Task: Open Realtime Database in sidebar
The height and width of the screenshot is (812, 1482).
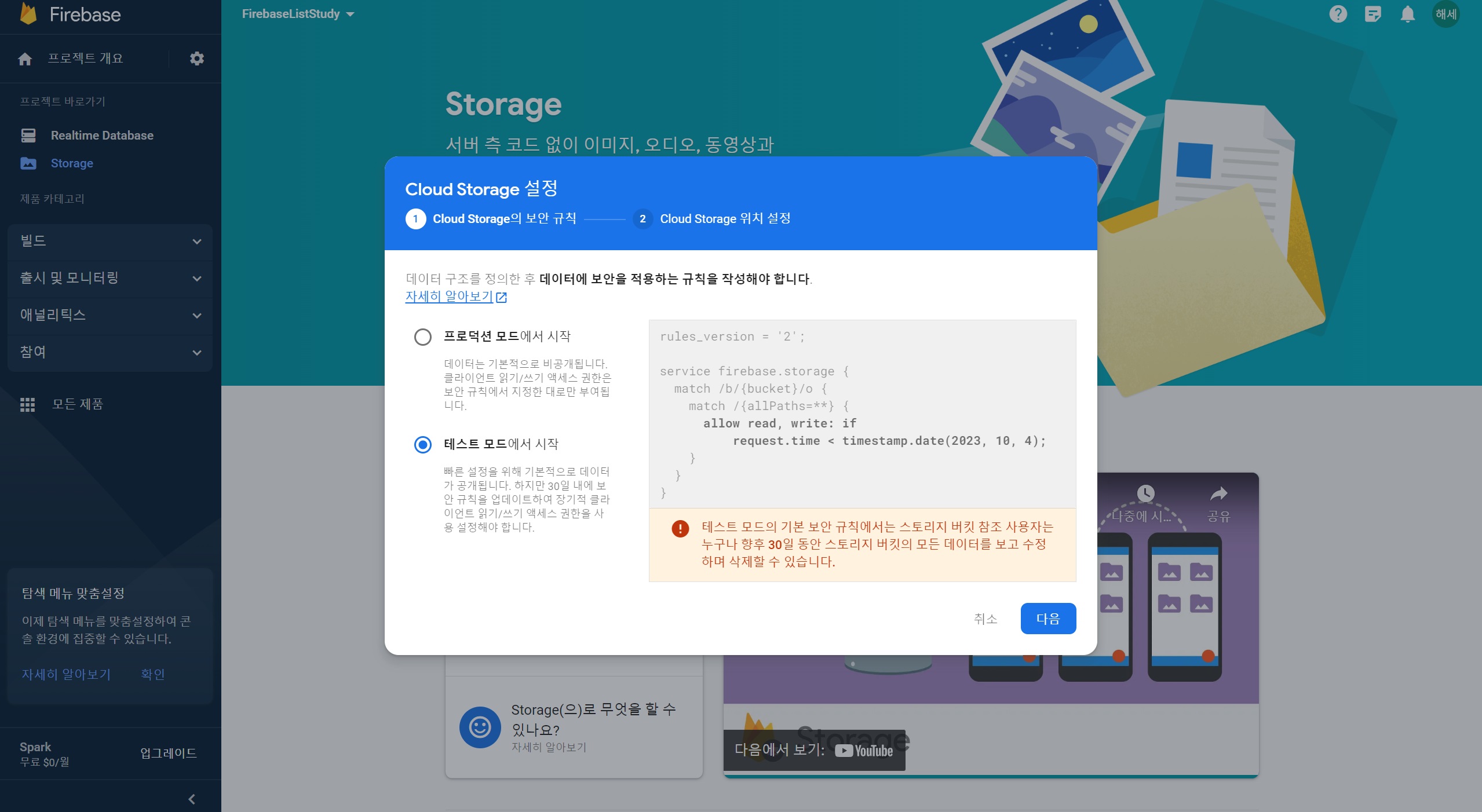Action: click(x=101, y=136)
